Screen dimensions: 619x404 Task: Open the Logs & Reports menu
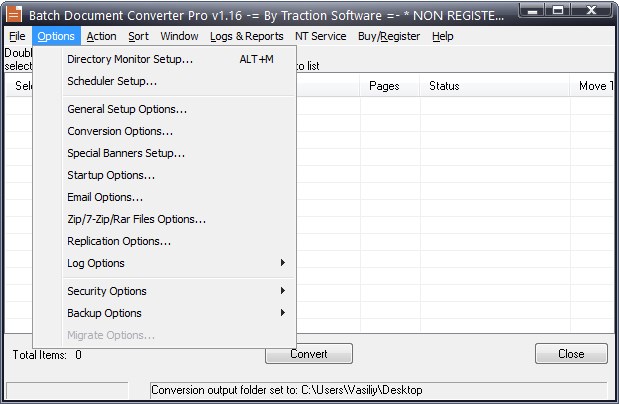tap(246, 36)
